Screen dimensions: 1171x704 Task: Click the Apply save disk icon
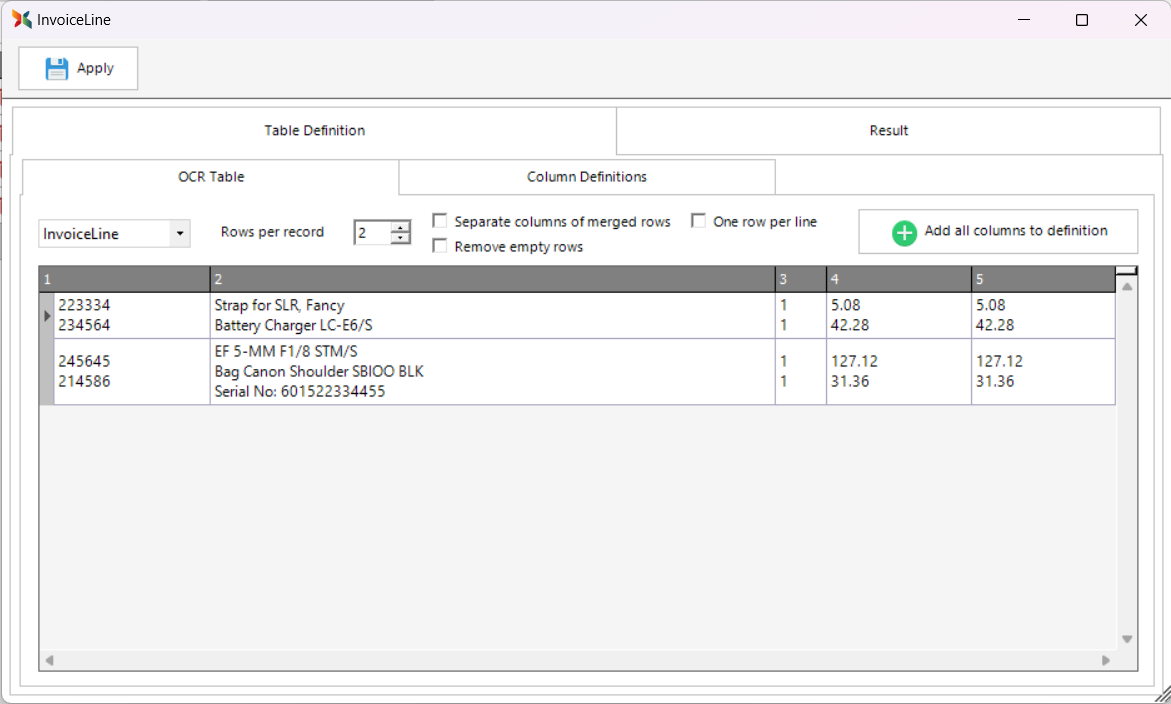57,68
